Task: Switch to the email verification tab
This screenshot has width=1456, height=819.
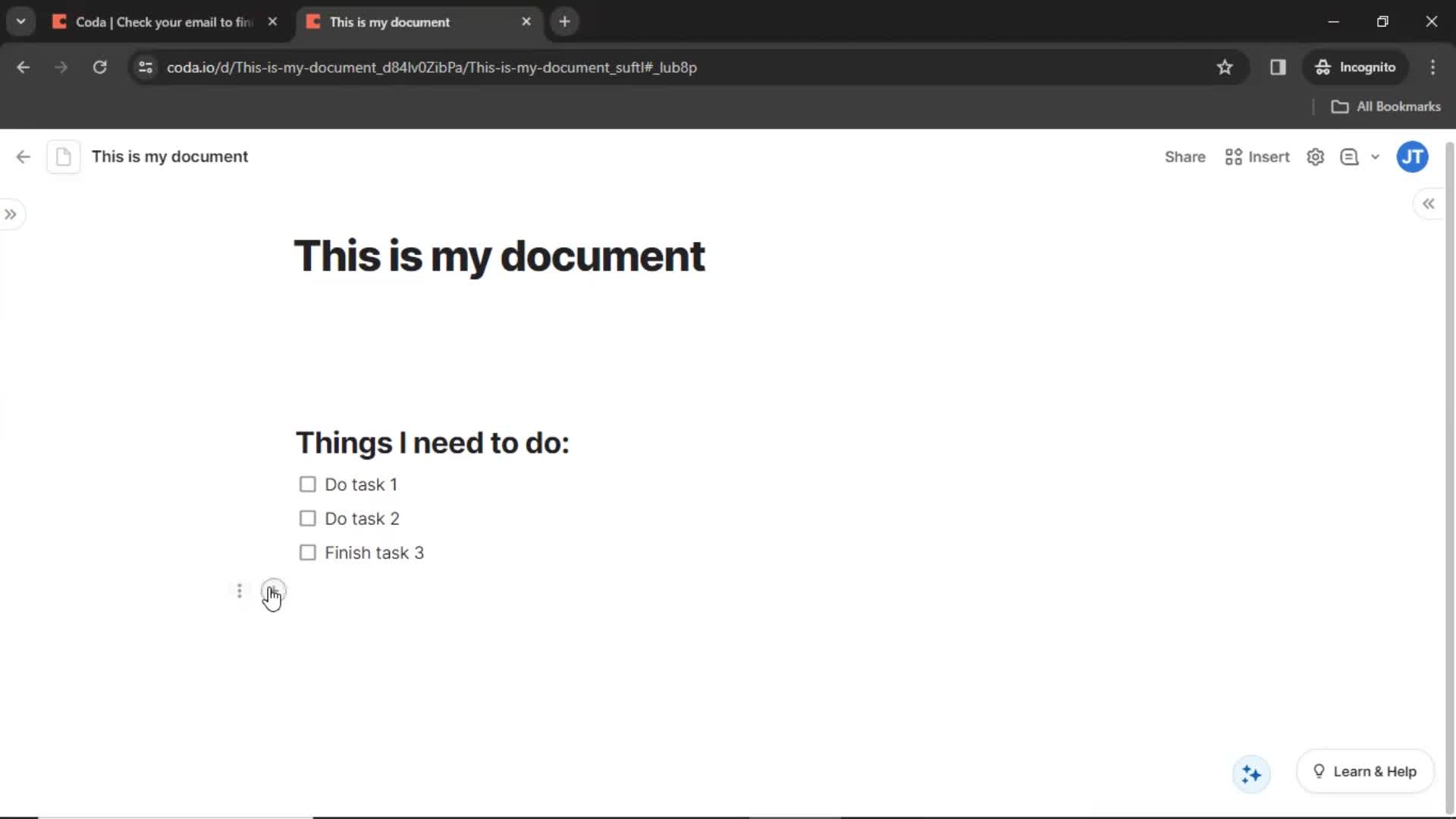Action: click(163, 21)
